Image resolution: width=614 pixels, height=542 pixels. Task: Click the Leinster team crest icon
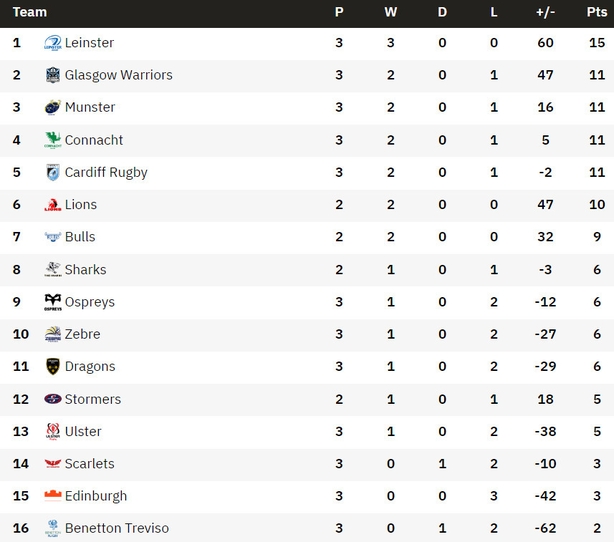(x=52, y=43)
